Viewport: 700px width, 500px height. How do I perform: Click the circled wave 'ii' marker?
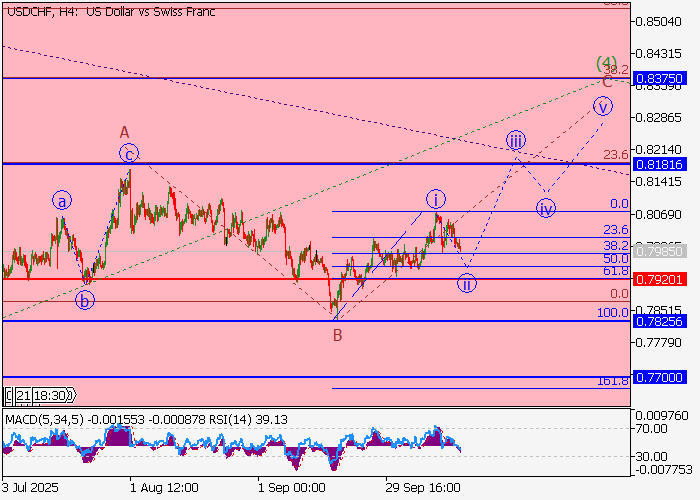click(x=466, y=283)
